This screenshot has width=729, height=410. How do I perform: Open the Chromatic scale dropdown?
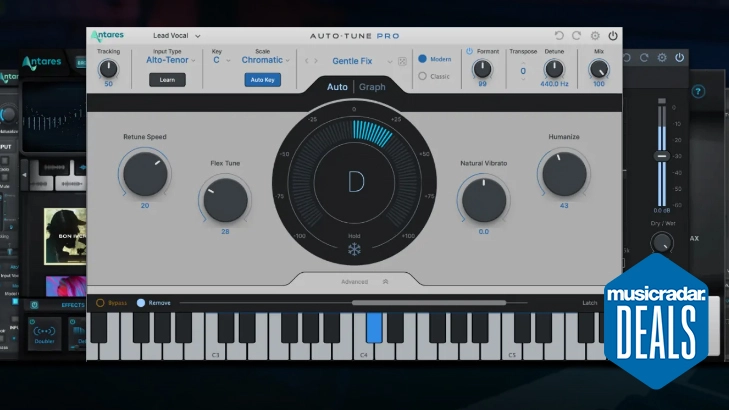(265, 60)
